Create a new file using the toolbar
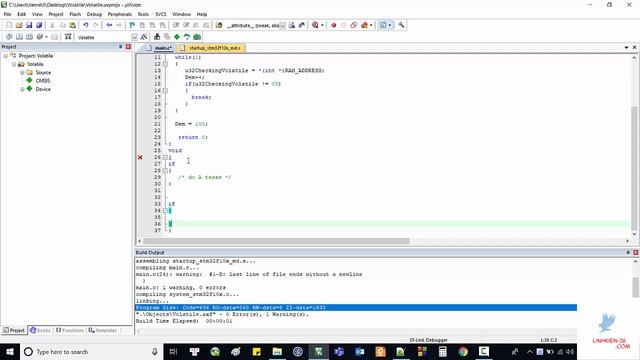Viewport: 640px width, 360px height. coord(9,25)
